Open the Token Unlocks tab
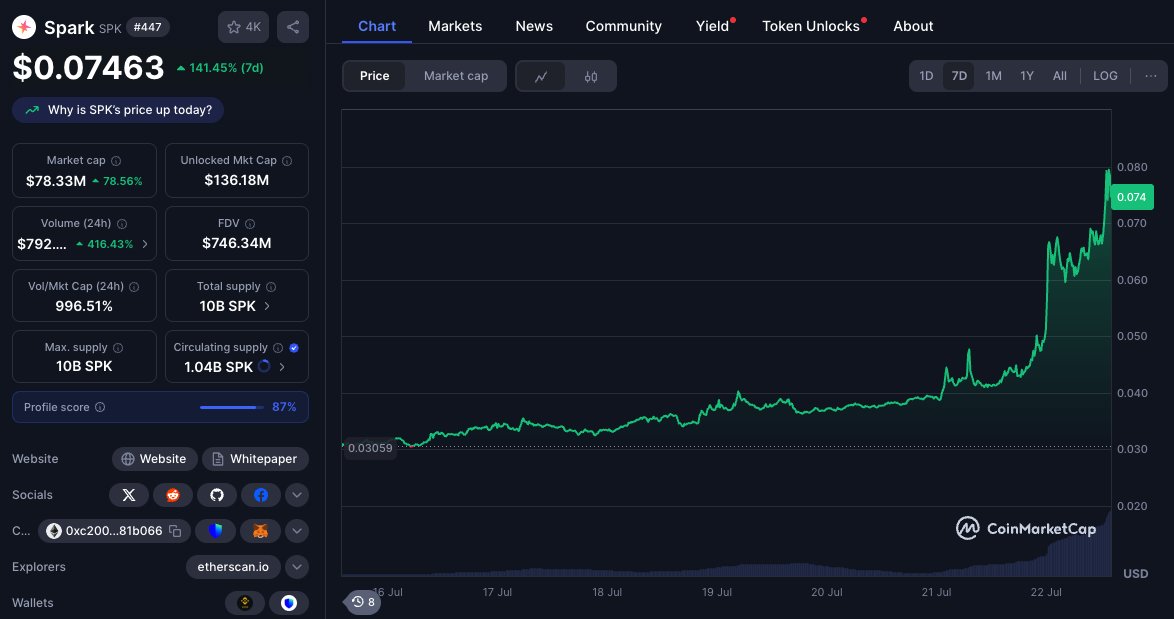The width and height of the screenshot is (1174, 619). 811,26
